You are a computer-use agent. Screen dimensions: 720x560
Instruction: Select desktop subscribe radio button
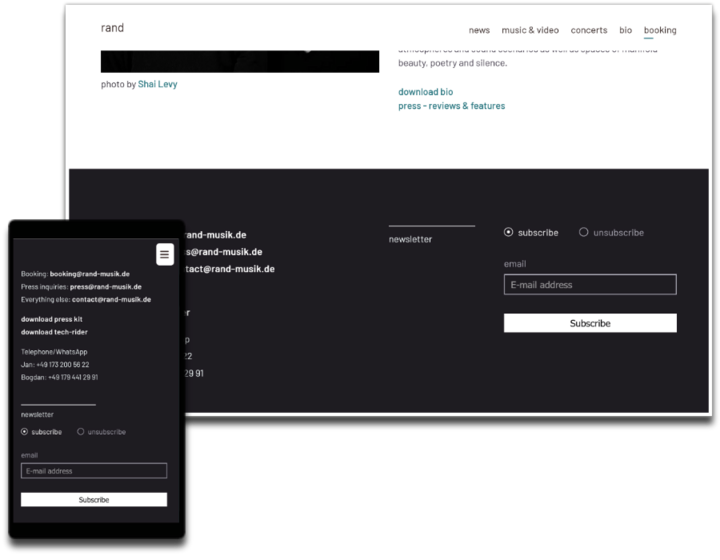click(x=508, y=232)
